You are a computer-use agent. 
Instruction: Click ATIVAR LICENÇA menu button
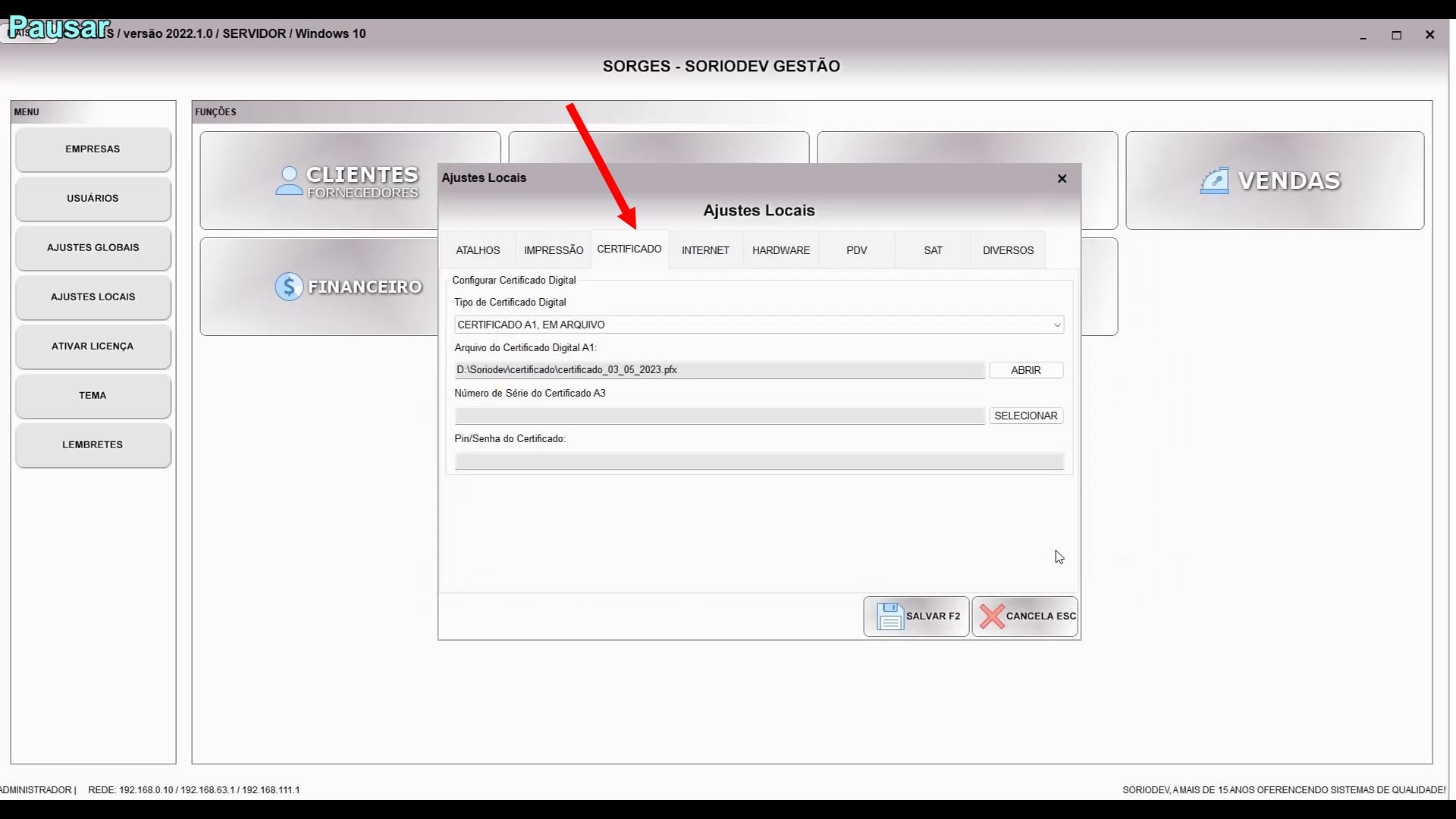[x=93, y=347]
